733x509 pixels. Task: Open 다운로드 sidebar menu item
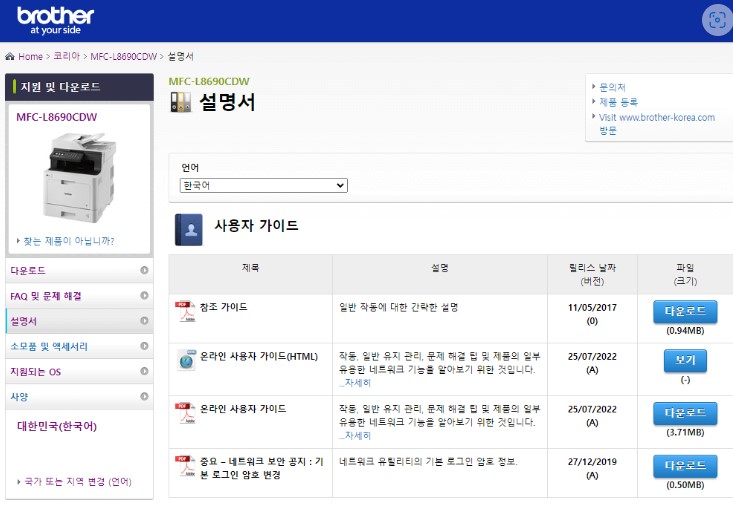pos(79,270)
